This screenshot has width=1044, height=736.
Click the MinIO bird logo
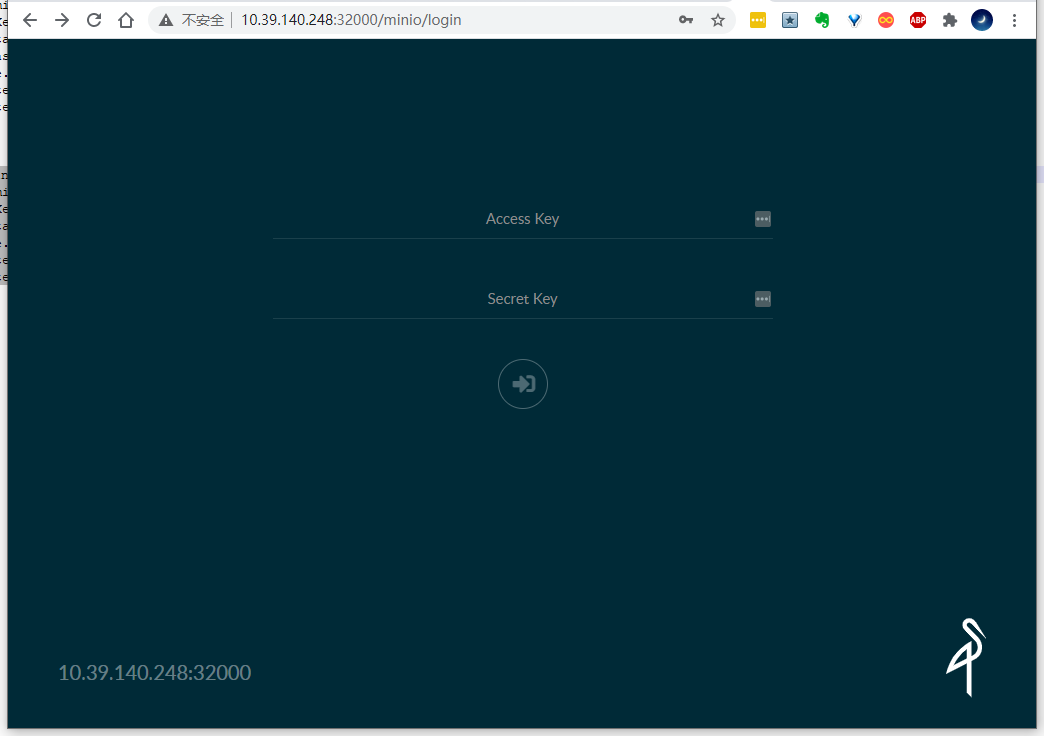[x=966, y=657]
